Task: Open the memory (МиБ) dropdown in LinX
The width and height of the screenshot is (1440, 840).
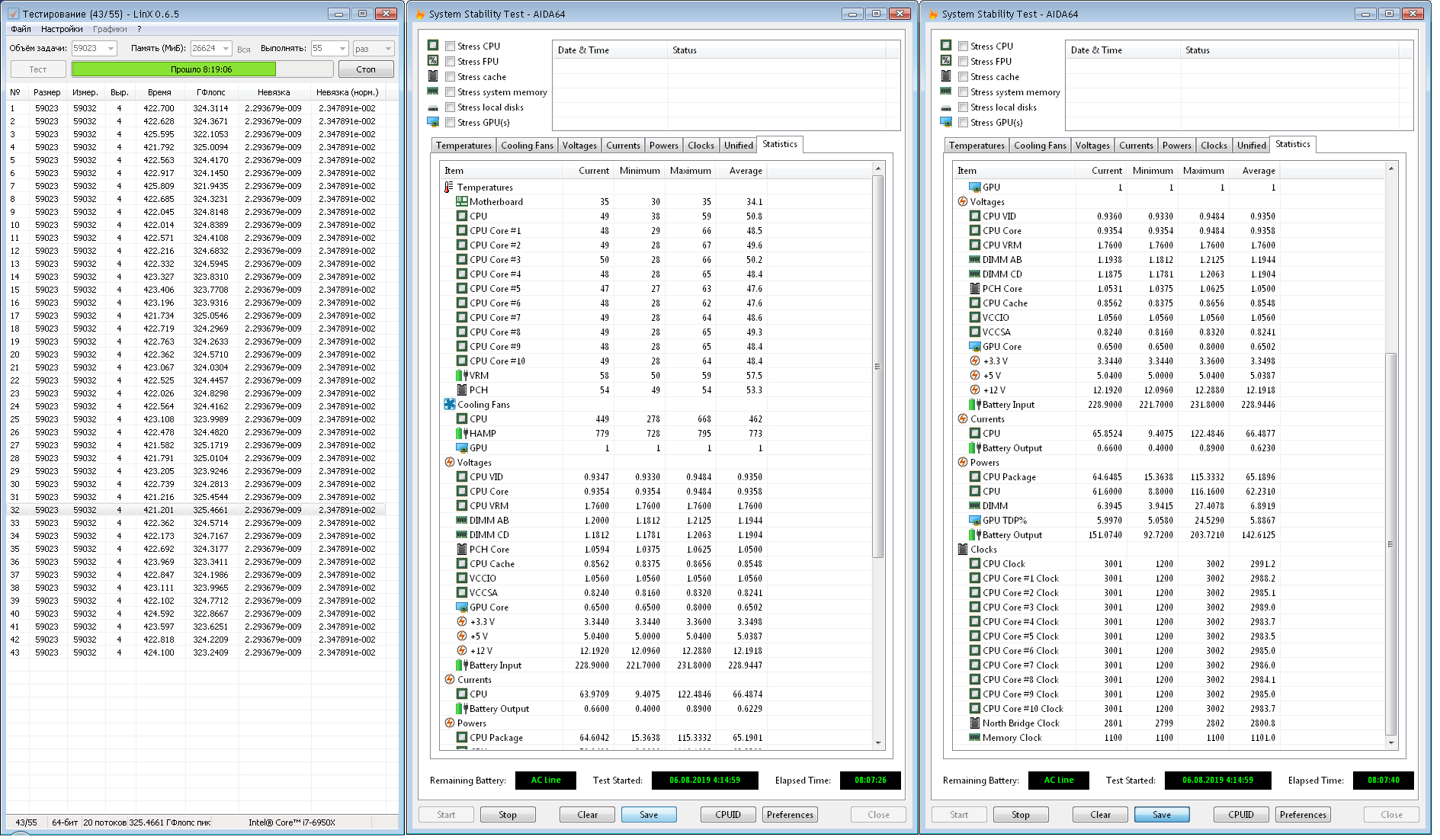Action: 225,49
